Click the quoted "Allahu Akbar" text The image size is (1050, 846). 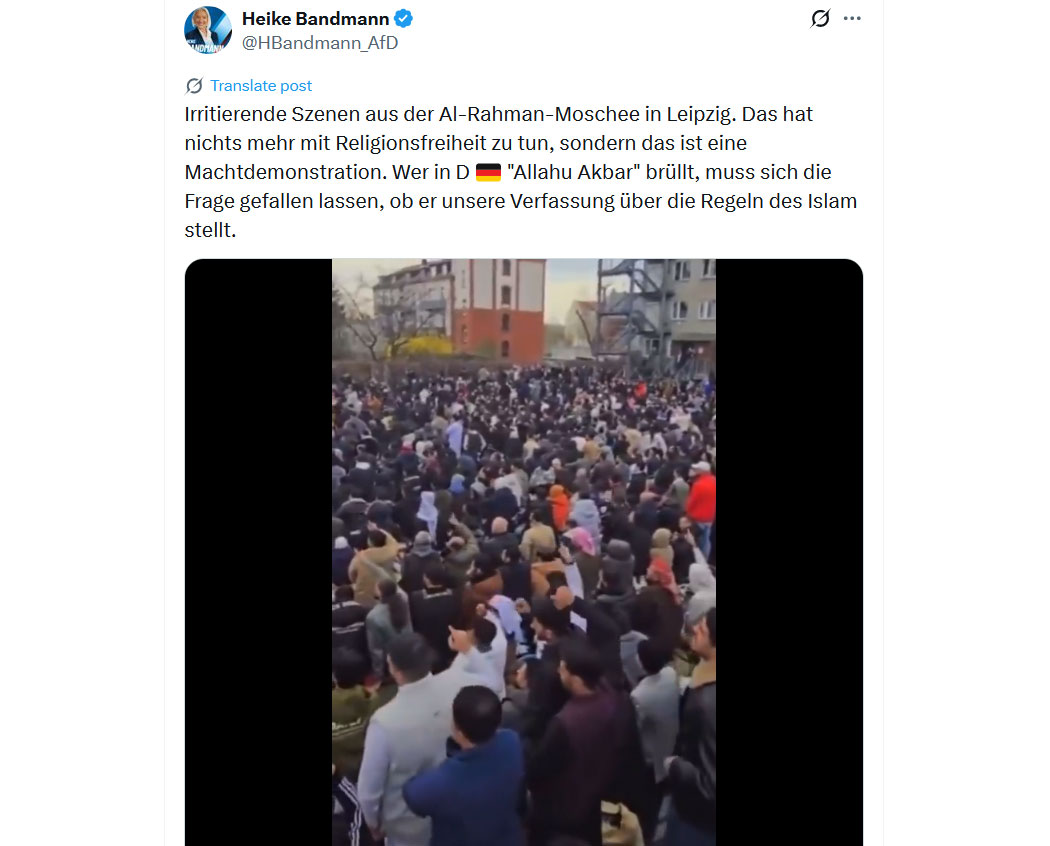[573, 172]
